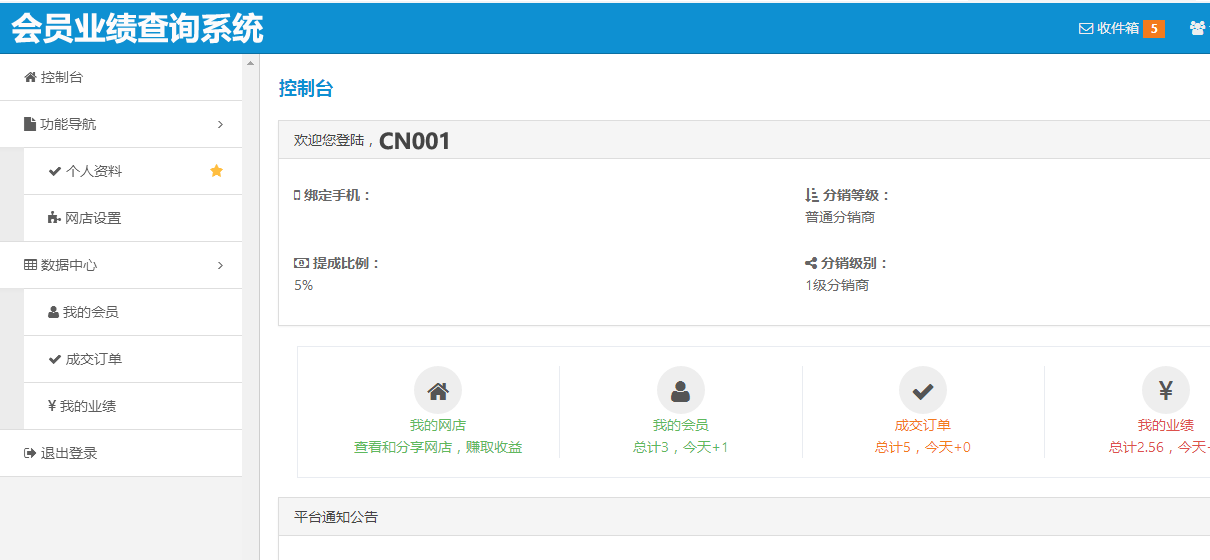Collapse the 功能导航 chevron arrow
1210x560 pixels.
coord(220,125)
